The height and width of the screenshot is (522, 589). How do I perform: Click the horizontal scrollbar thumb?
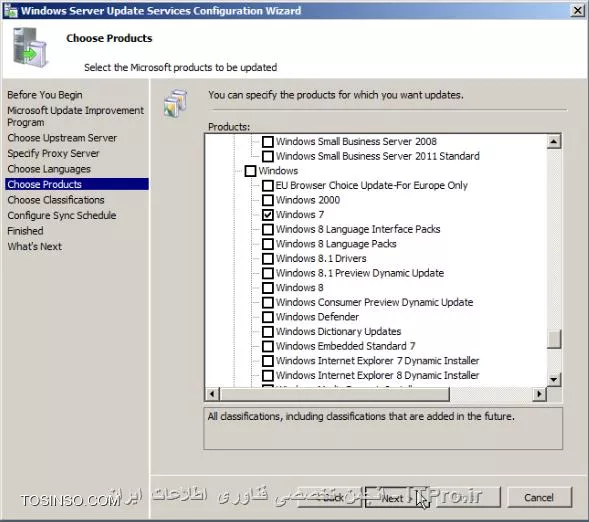(x=334, y=394)
